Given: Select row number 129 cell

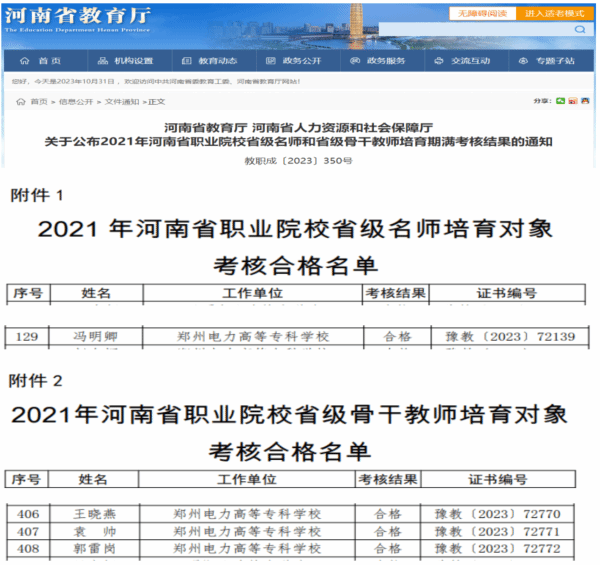Looking at the screenshot, I should 27,337.
